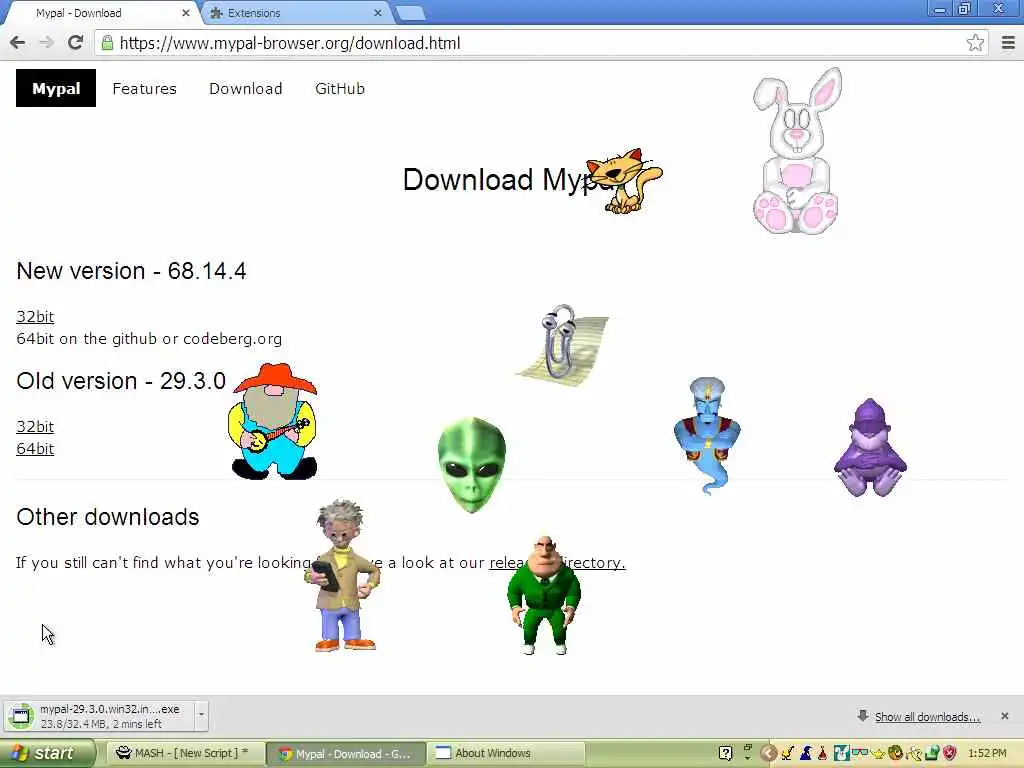Image resolution: width=1024 pixels, height=768 pixels.
Task: Click the mypal installer file icon in download bar
Action: pos(20,716)
